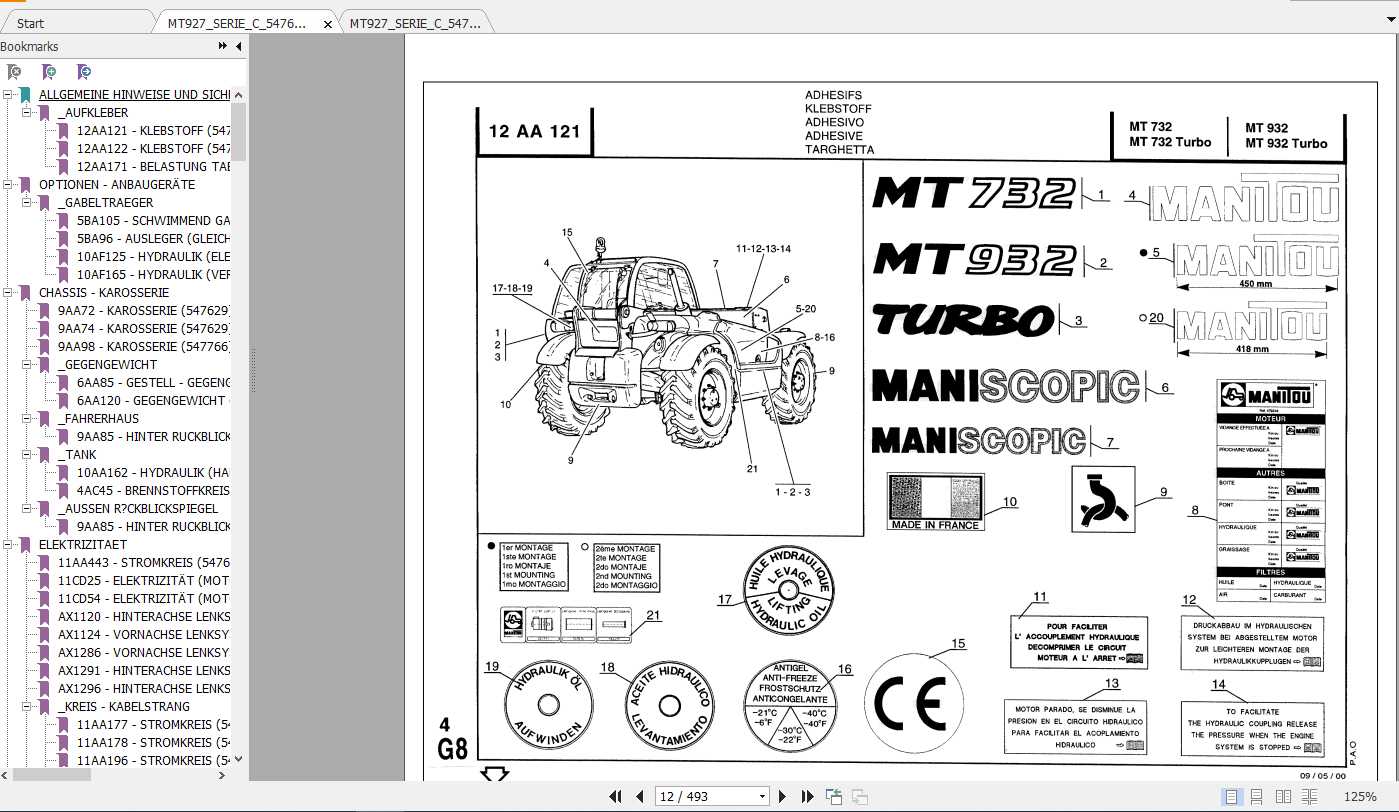Select single page view mode
Viewport: 1399px width, 812px height.
tap(1233, 797)
